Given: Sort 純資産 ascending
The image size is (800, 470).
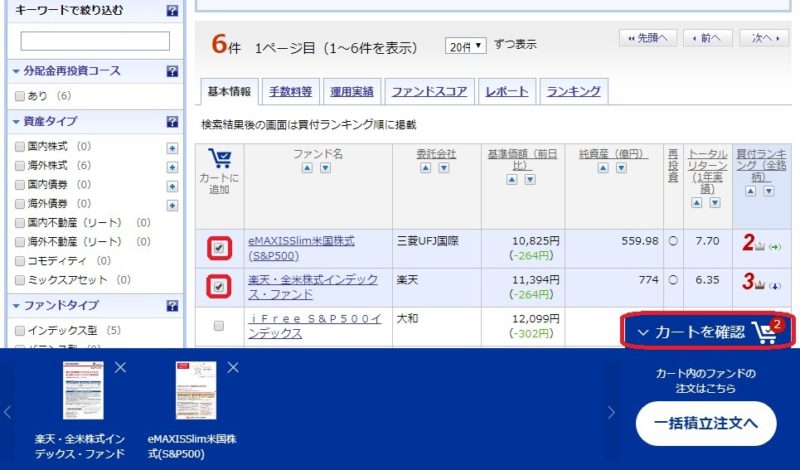Looking at the screenshot, I should 603,168.
